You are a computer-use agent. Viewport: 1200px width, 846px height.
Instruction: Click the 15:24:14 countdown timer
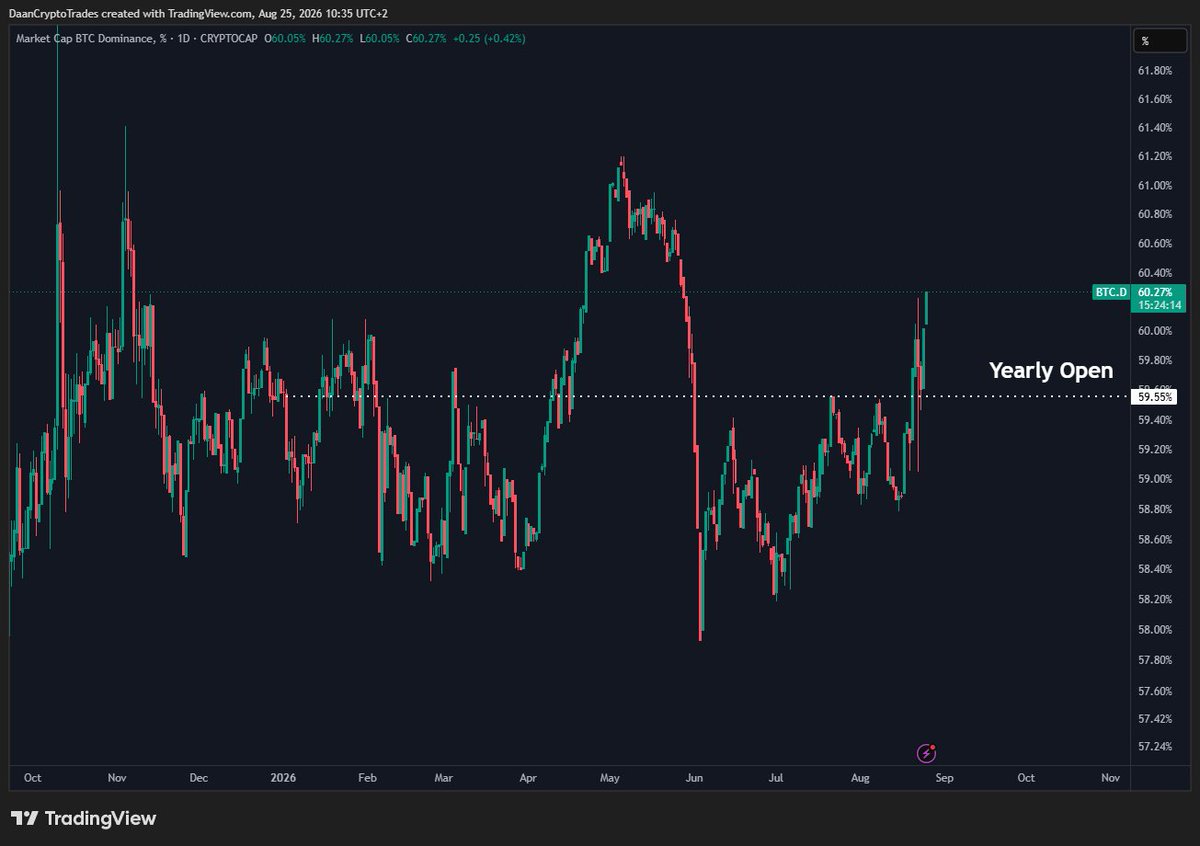[1161, 305]
